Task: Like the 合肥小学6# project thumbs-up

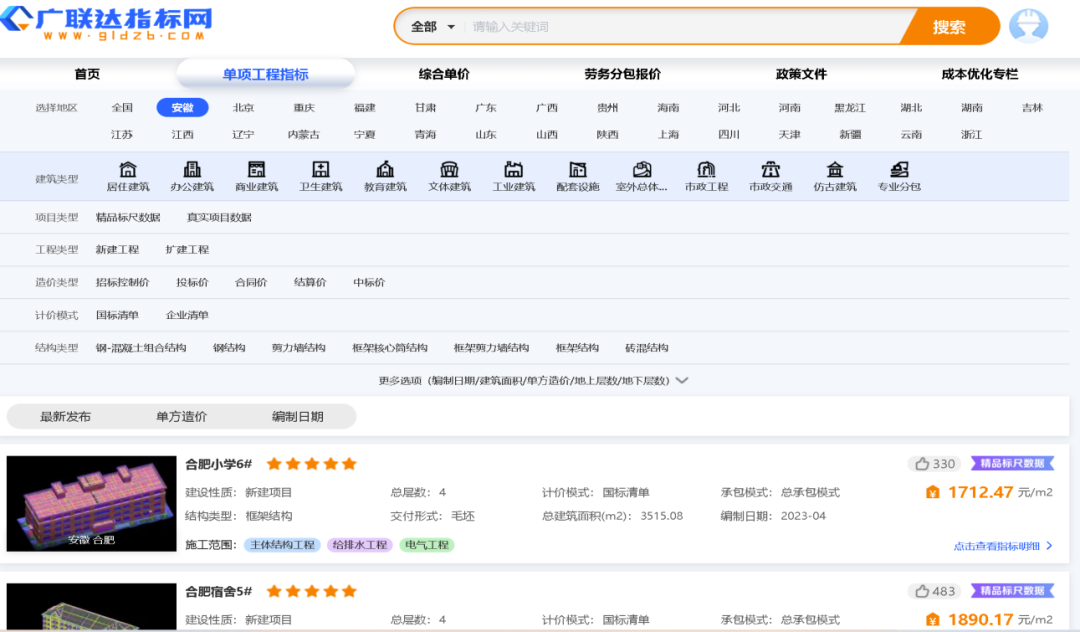Action: (x=921, y=464)
